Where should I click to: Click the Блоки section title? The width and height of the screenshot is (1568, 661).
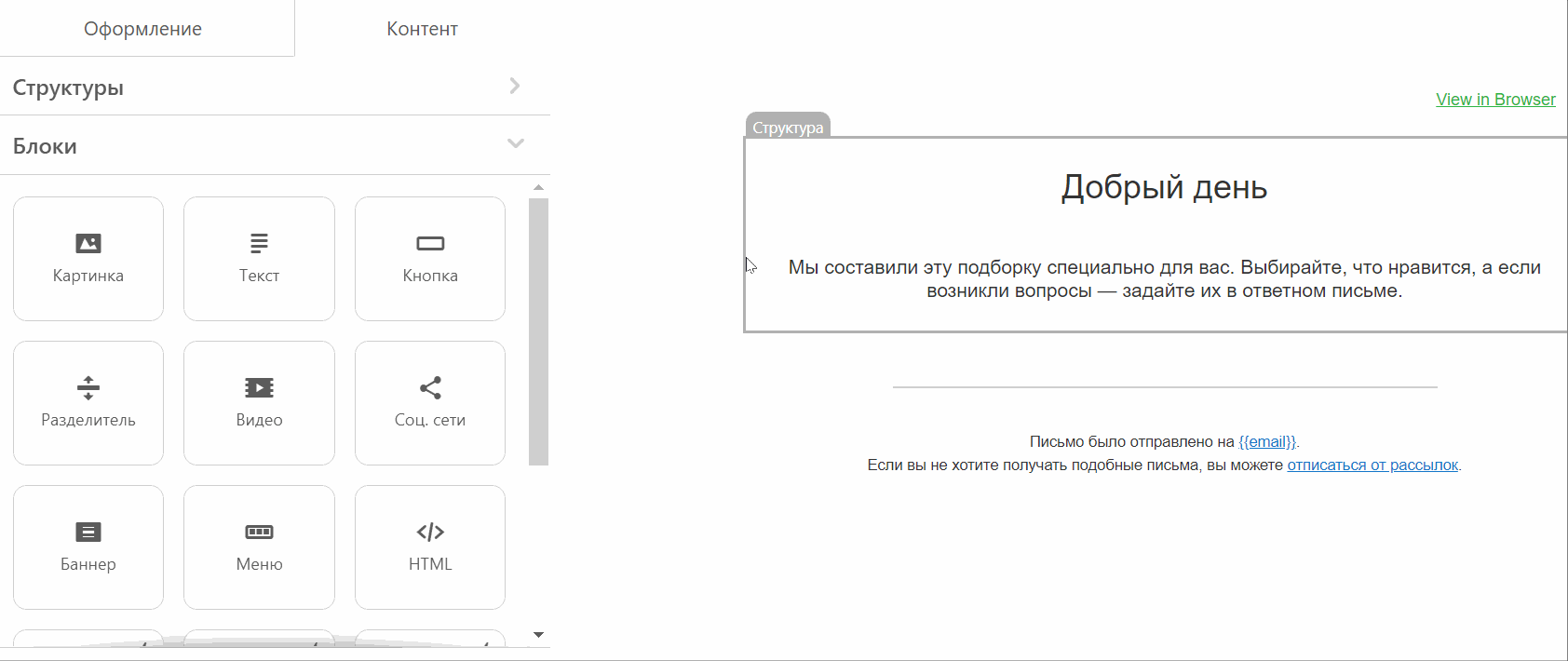45,147
